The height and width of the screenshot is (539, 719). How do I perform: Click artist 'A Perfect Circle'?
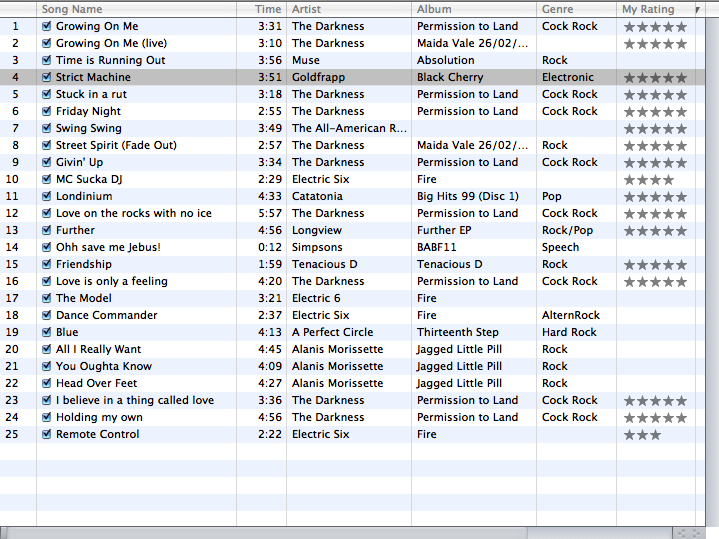click(332, 332)
